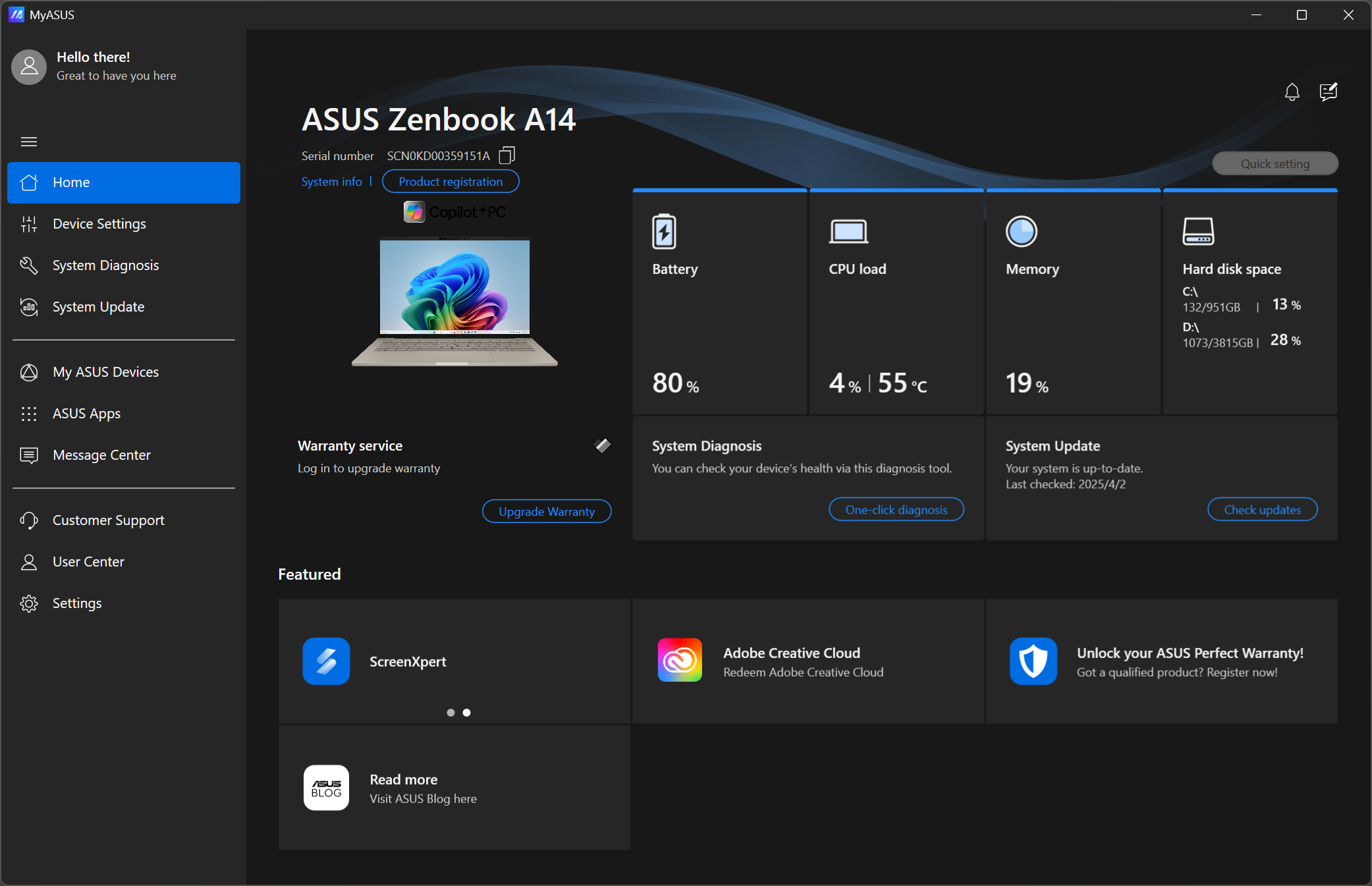Select the second featured carousel dot
The height and width of the screenshot is (886, 1372).
[x=466, y=713]
